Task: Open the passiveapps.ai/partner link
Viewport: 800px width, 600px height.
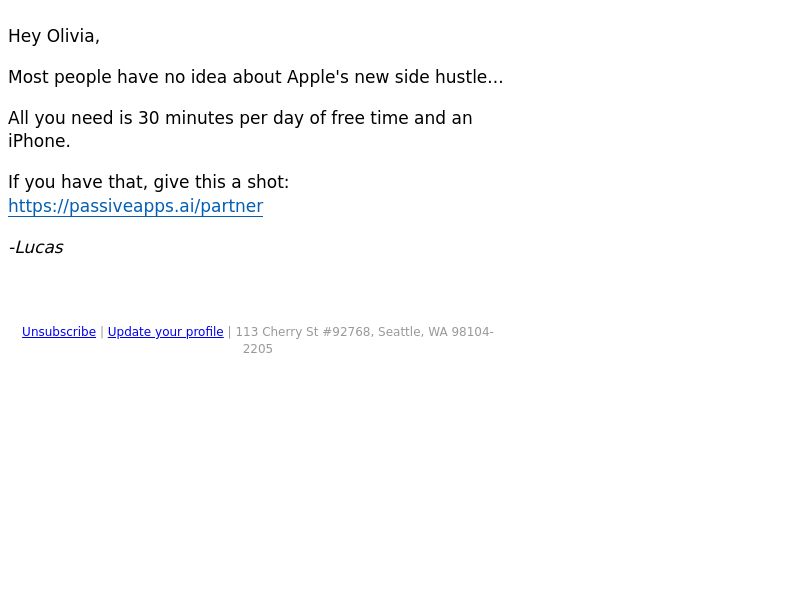Action: pos(135,206)
